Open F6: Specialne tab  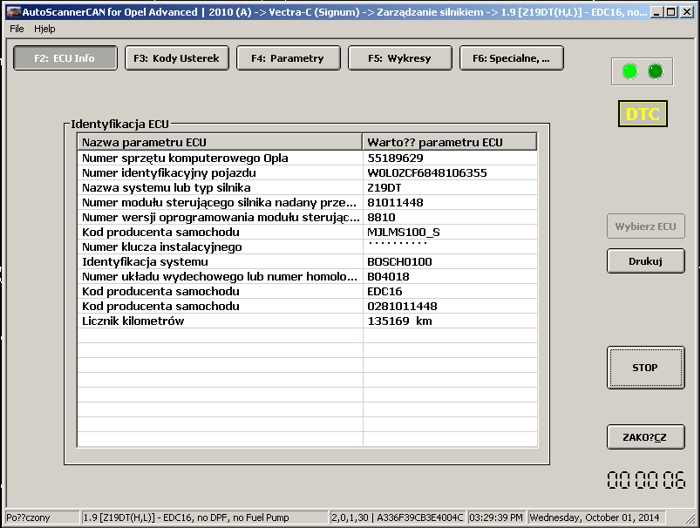coord(511,58)
